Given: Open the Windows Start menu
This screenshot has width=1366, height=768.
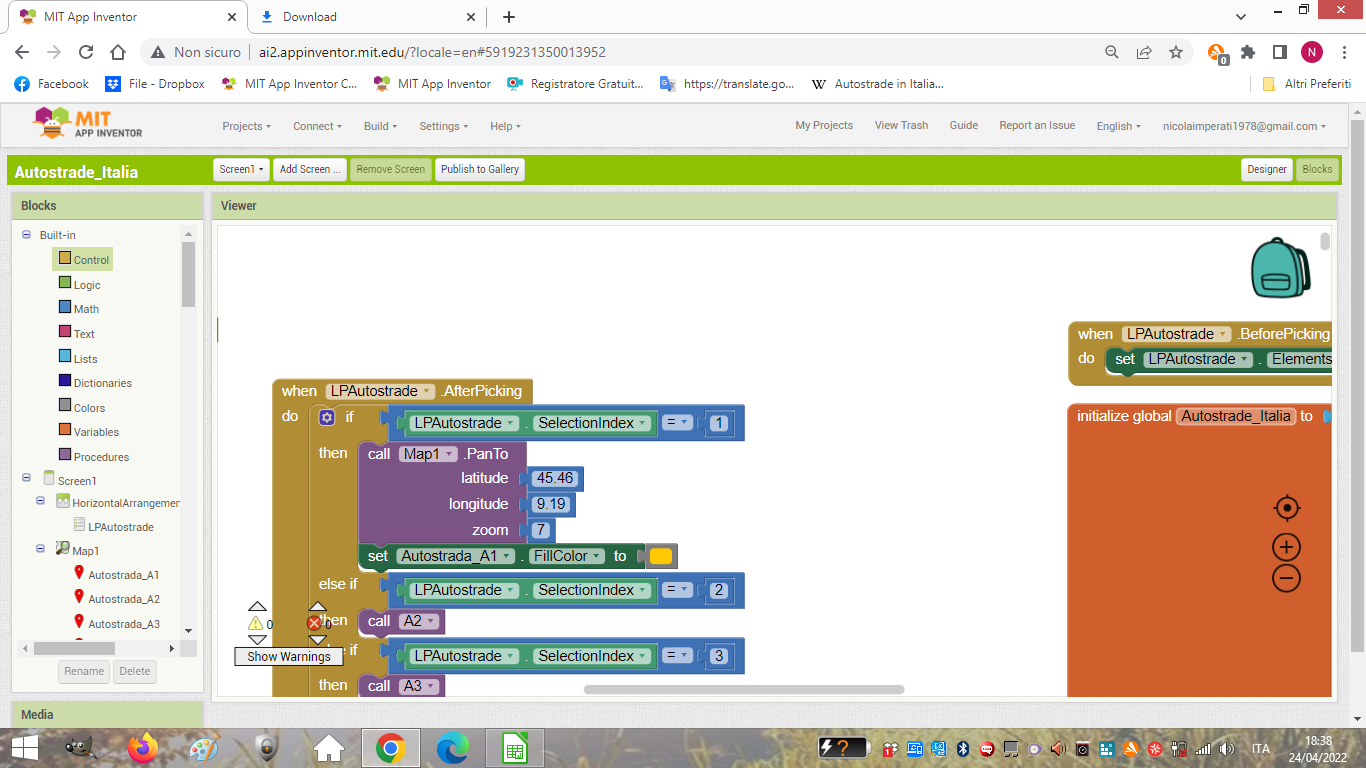Looking at the screenshot, I should pyautogui.click(x=24, y=747).
